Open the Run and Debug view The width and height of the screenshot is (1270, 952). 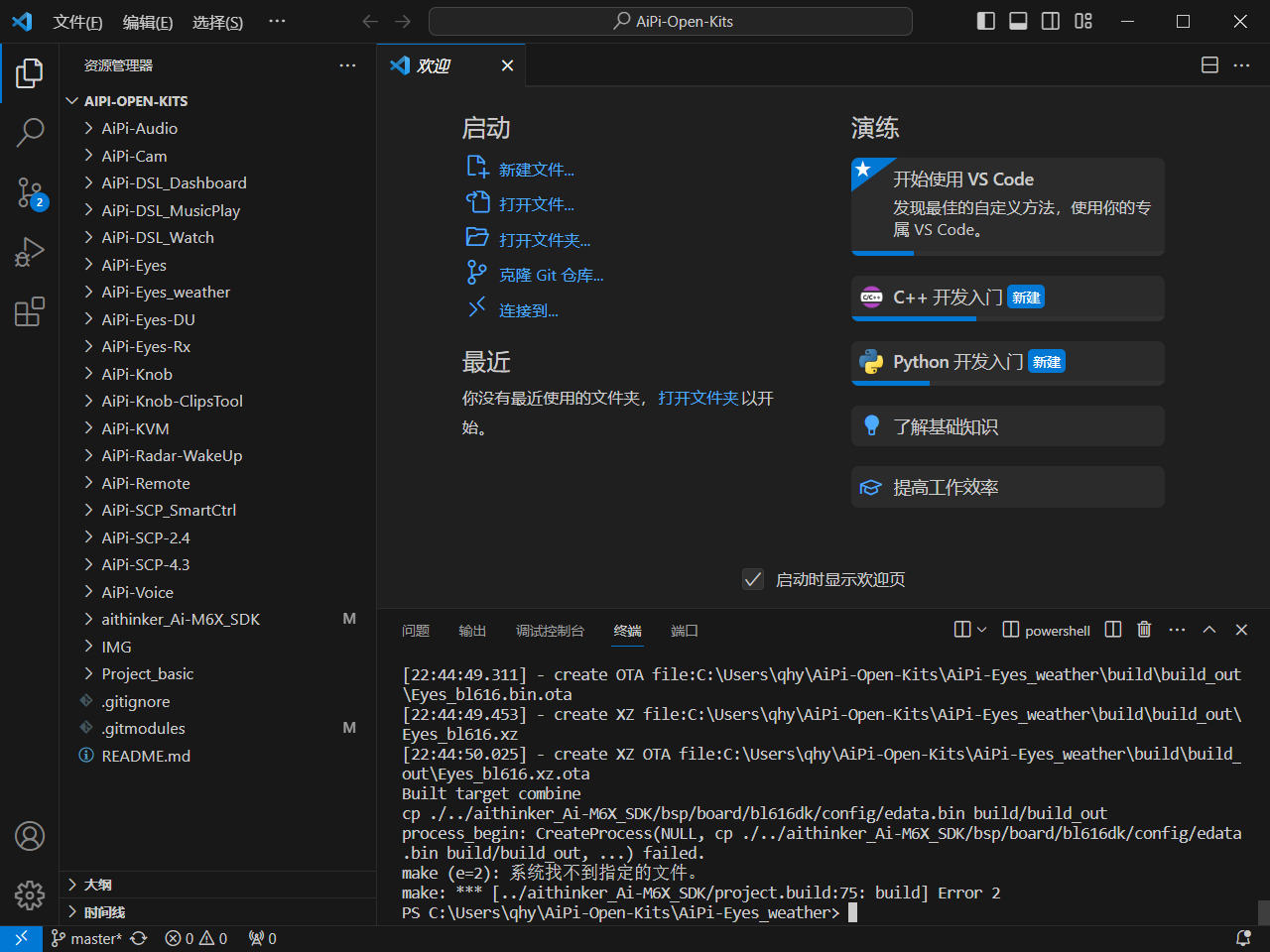coord(30,253)
